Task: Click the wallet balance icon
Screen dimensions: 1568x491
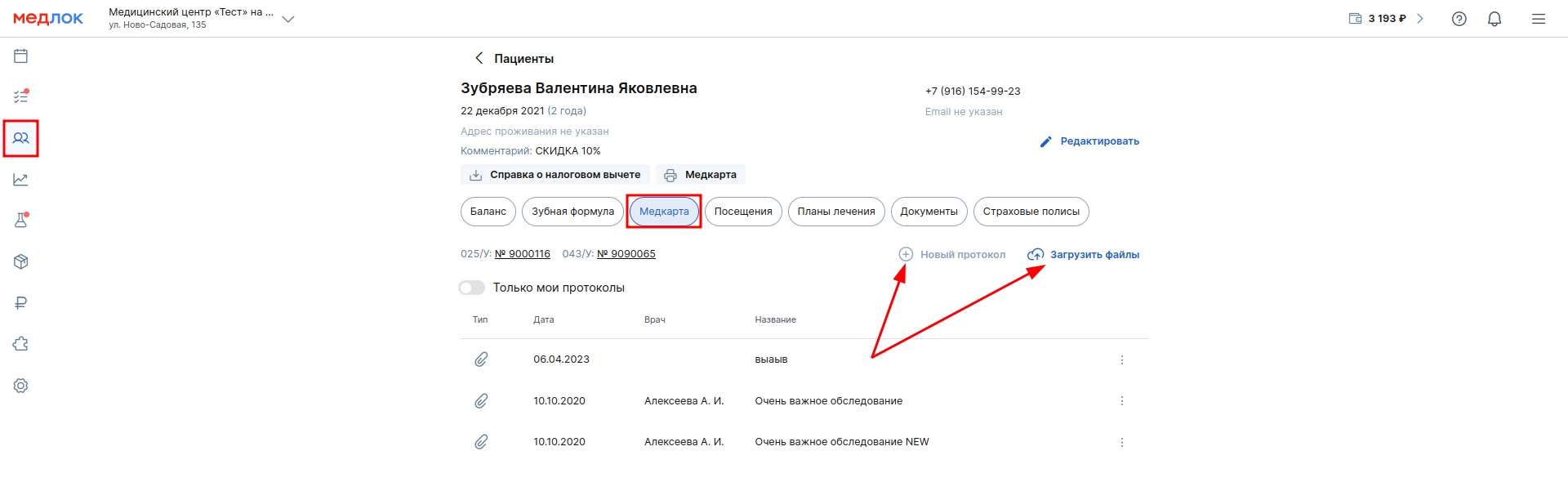Action: [x=1355, y=19]
